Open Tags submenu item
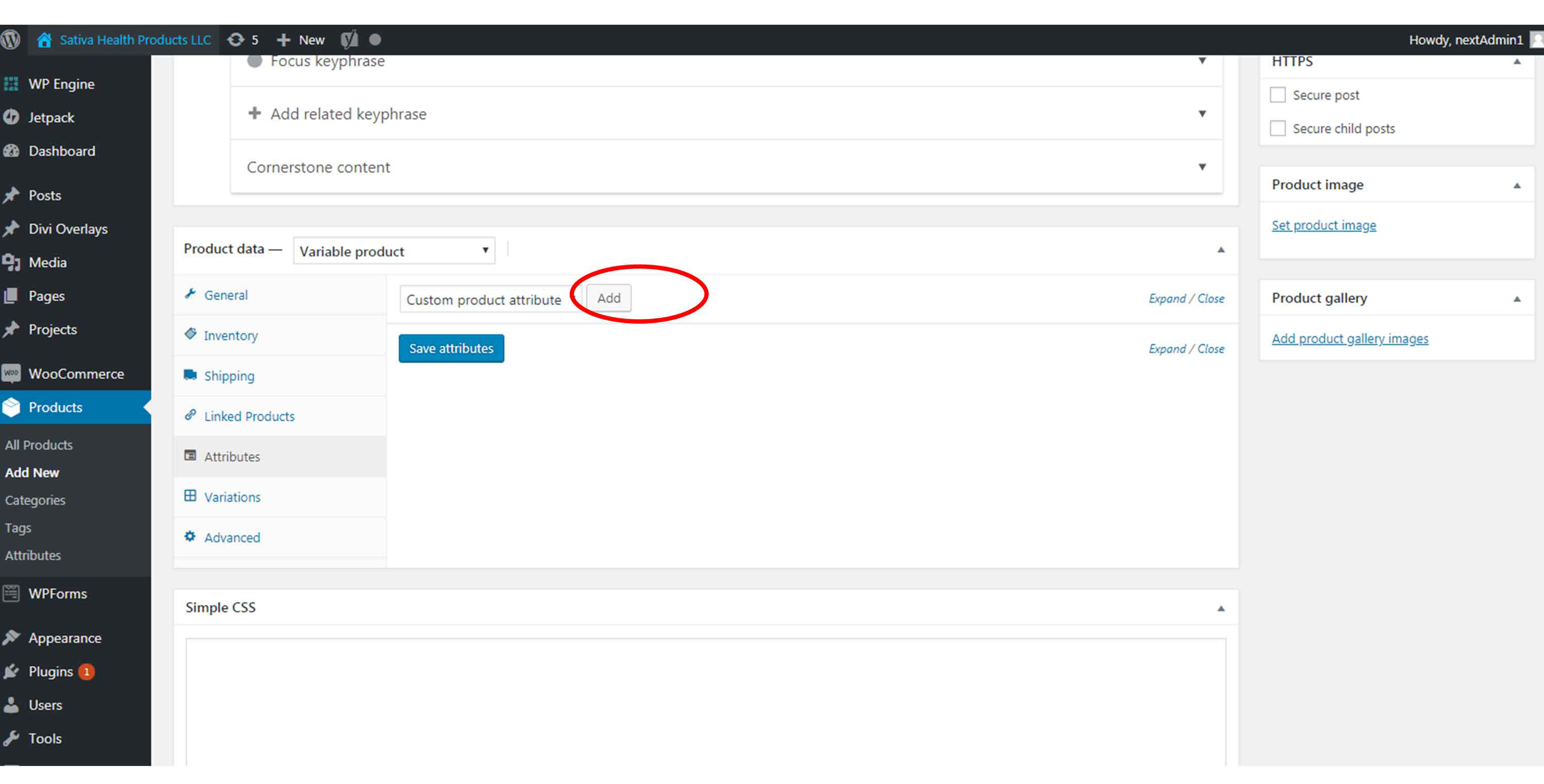The width and height of the screenshot is (1544, 784). [18, 528]
